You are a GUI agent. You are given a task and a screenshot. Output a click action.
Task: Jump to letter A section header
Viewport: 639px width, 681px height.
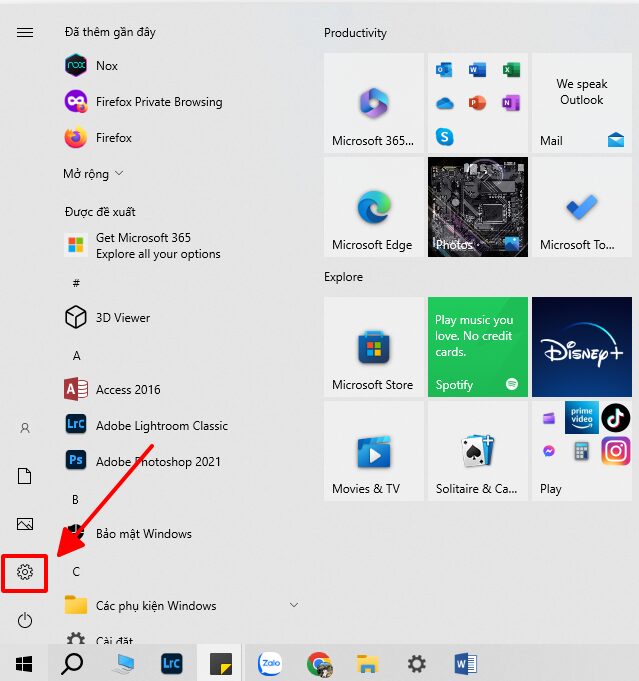[x=77, y=356]
